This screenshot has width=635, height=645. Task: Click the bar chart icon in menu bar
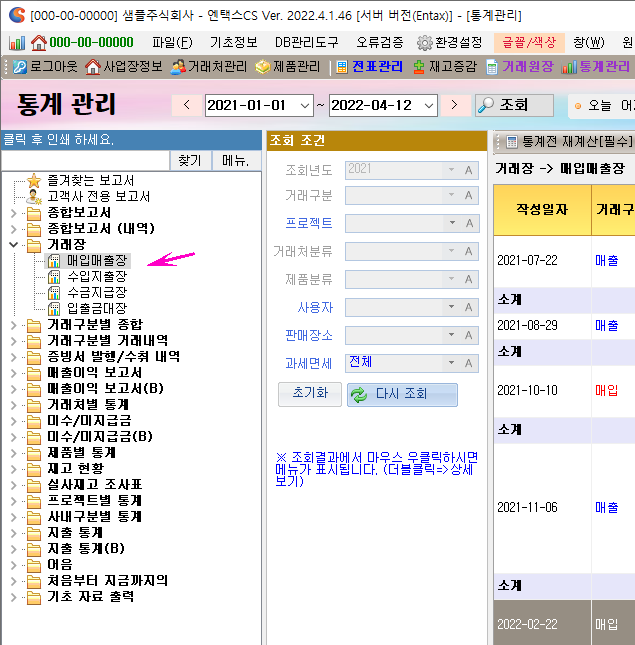[x=17, y=42]
